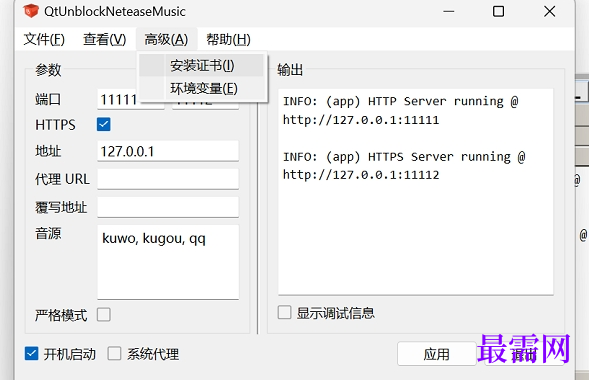
Task: Enable the 系统代理 checkbox
Action: (x=114, y=354)
